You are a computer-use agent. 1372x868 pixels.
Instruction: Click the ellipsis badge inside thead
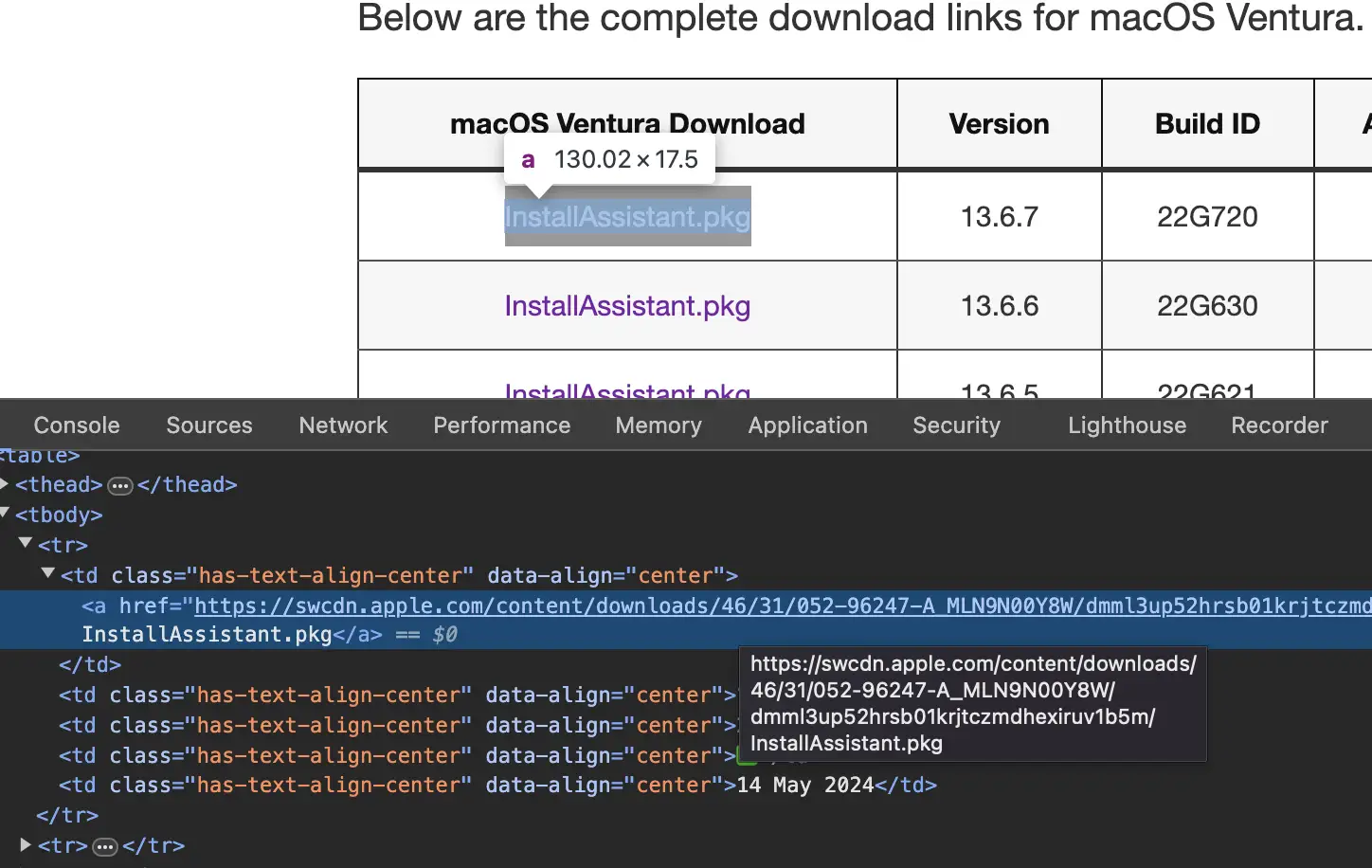tap(120, 486)
